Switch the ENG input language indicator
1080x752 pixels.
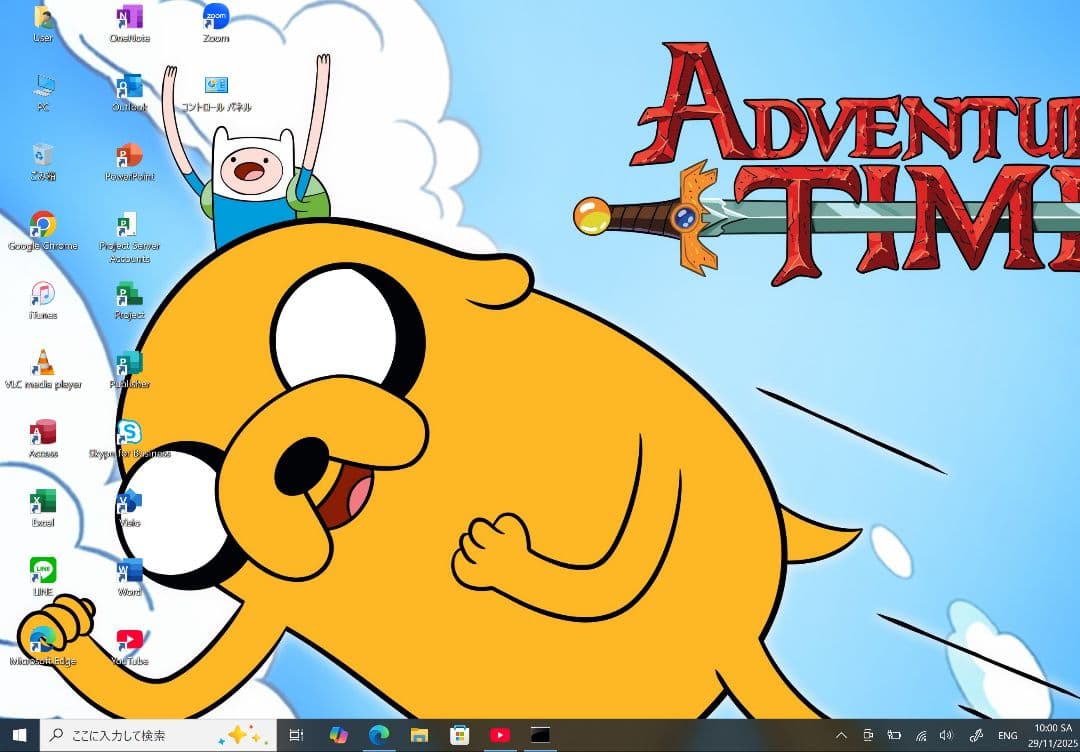coord(1007,735)
